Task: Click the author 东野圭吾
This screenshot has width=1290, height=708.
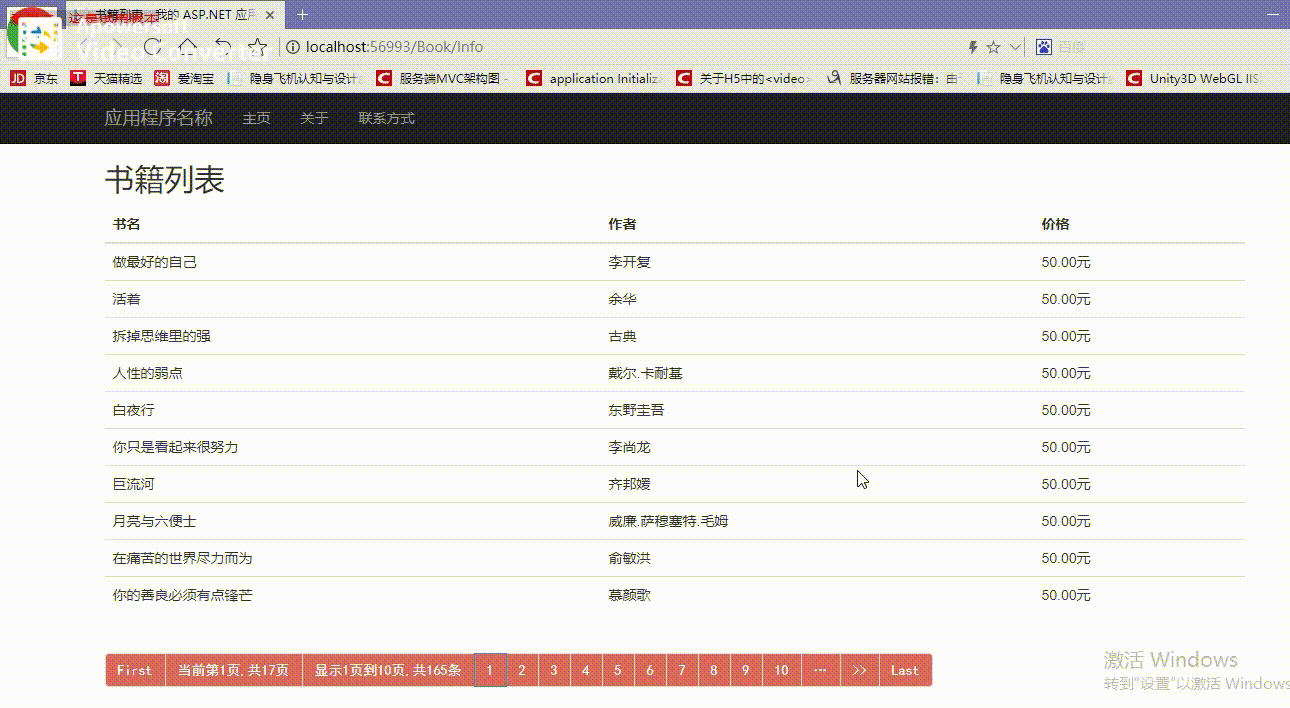Action: pos(636,410)
